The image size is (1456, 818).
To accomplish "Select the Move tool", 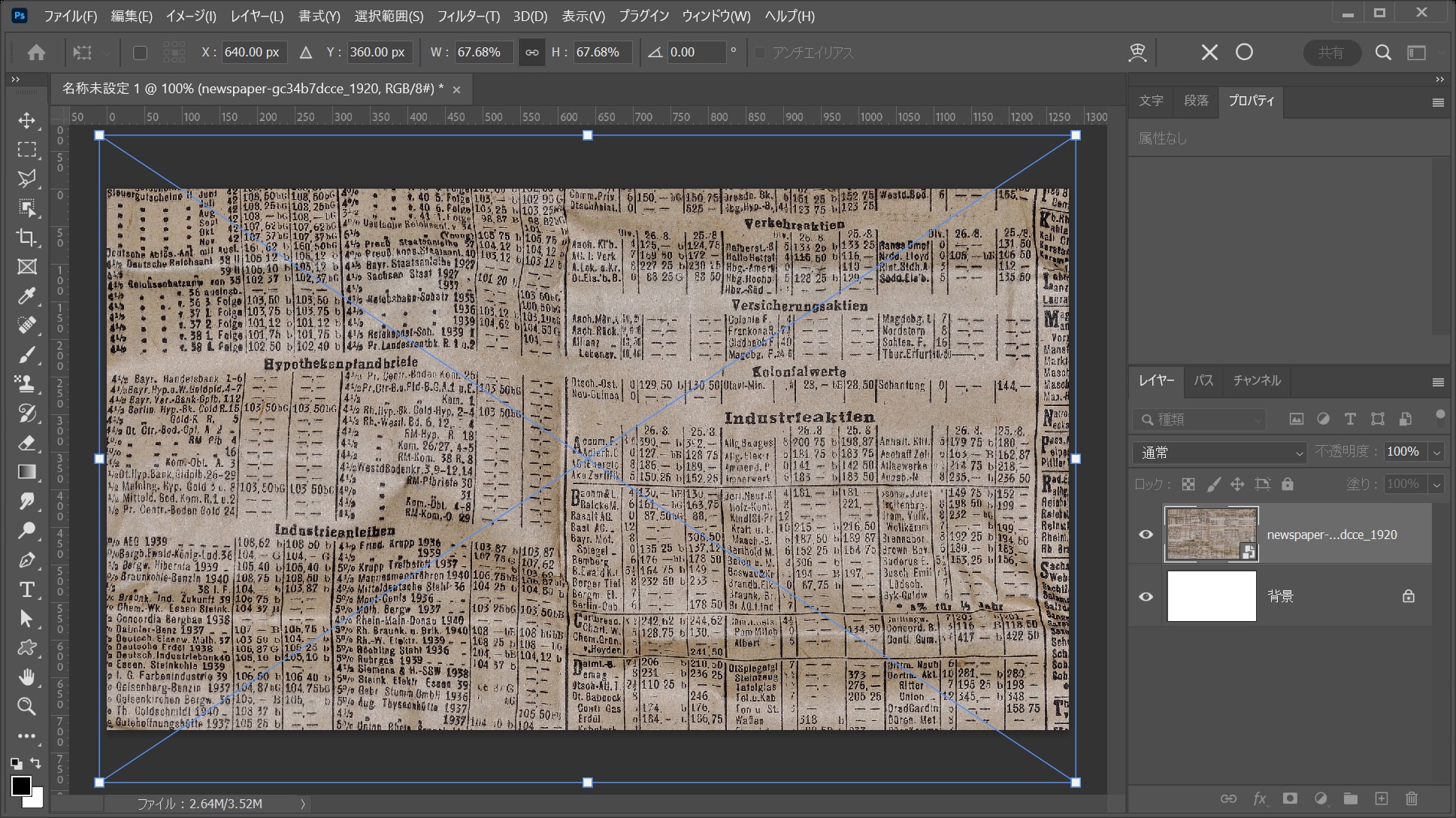I will point(27,120).
